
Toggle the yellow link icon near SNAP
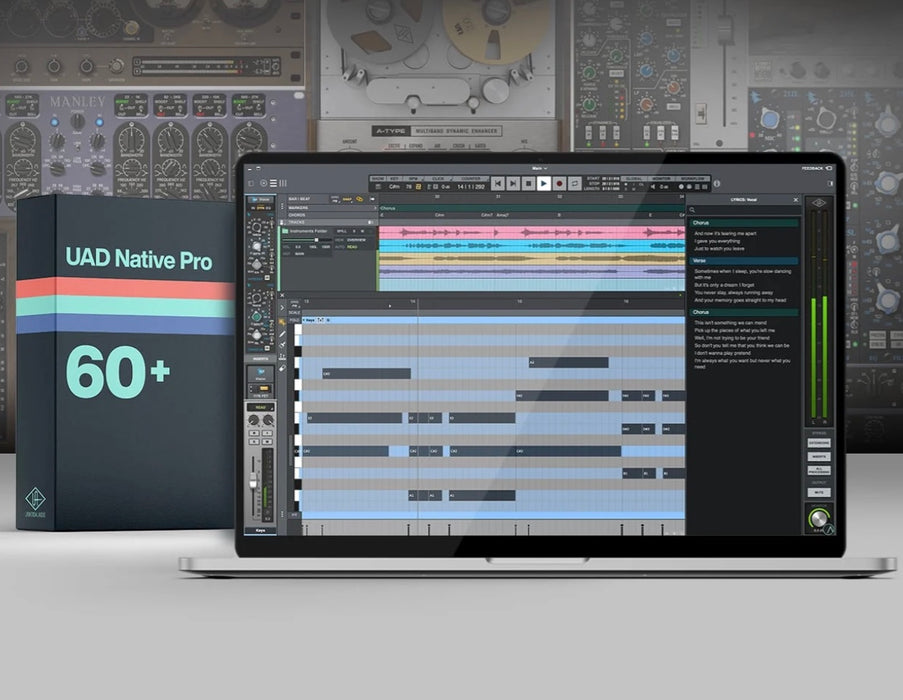coord(360,199)
